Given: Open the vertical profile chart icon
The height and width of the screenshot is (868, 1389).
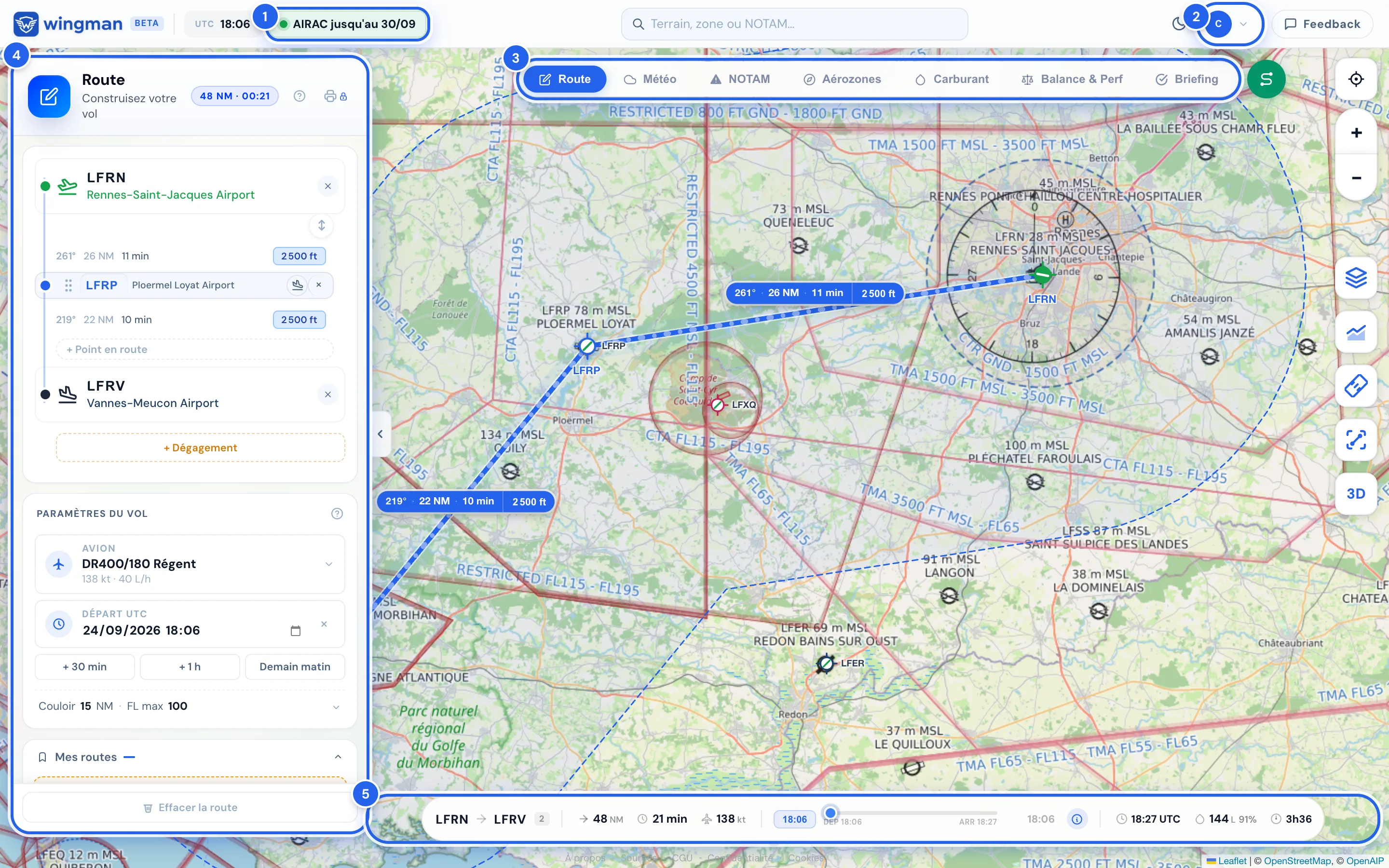Looking at the screenshot, I should pyautogui.click(x=1356, y=332).
